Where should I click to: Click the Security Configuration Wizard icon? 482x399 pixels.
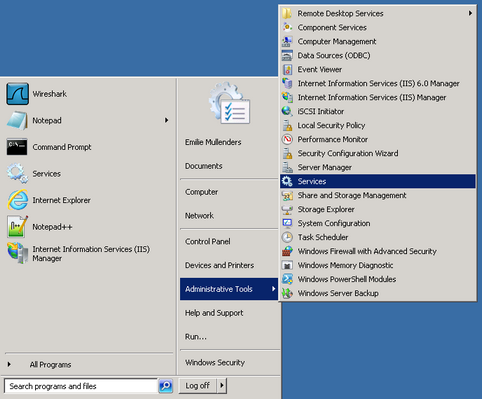(287, 153)
